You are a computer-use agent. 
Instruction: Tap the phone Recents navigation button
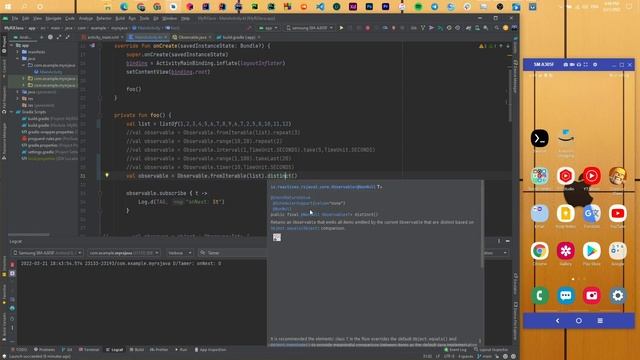click(x=600, y=321)
